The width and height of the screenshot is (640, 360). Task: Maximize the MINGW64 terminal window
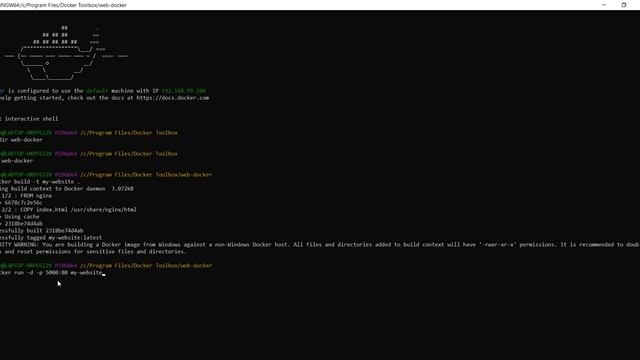pyautogui.click(x=623, y=5)
